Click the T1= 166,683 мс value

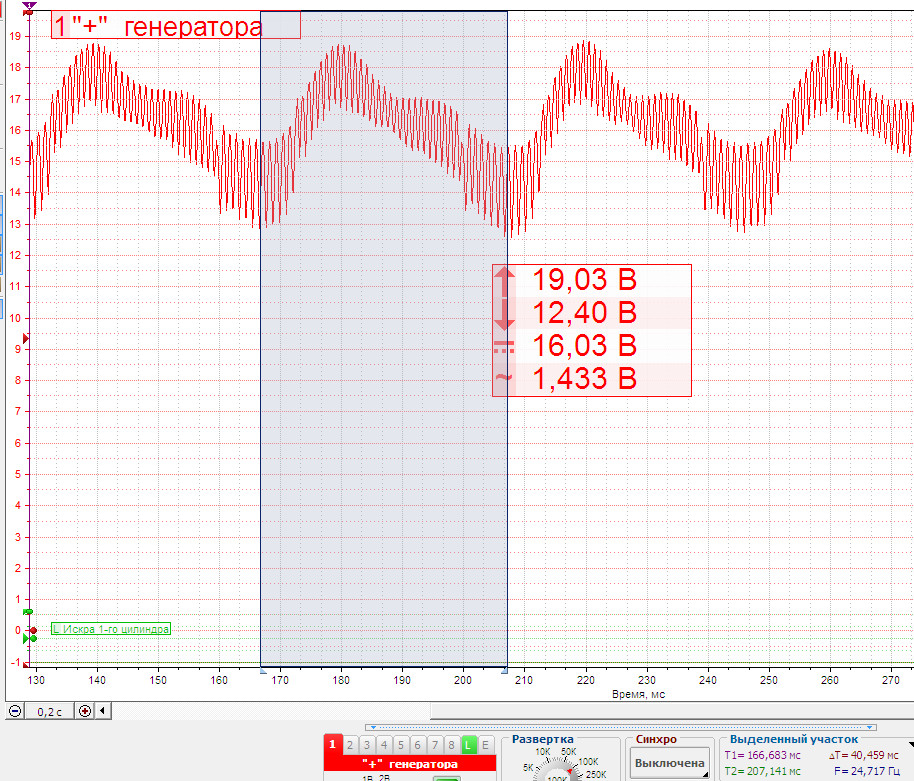(762, 755)
